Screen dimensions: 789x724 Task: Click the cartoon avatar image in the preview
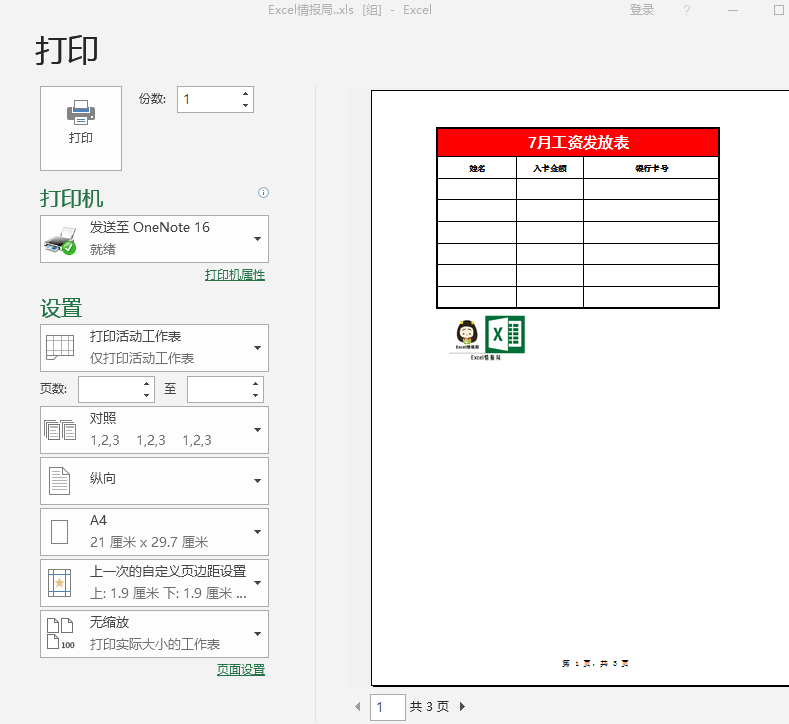(467, 334)
